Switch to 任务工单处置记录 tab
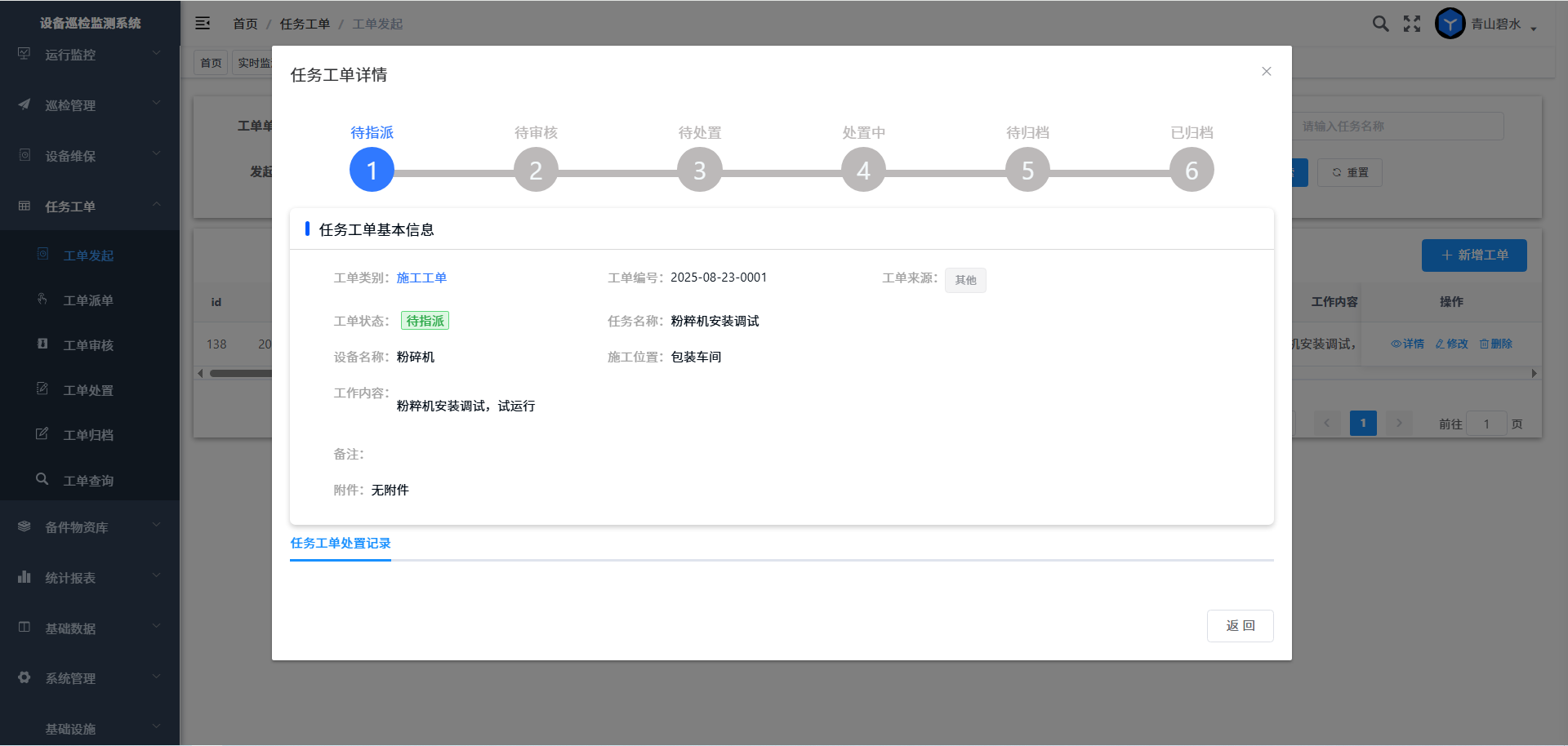 pyautogui.click(x=341, y=544)
